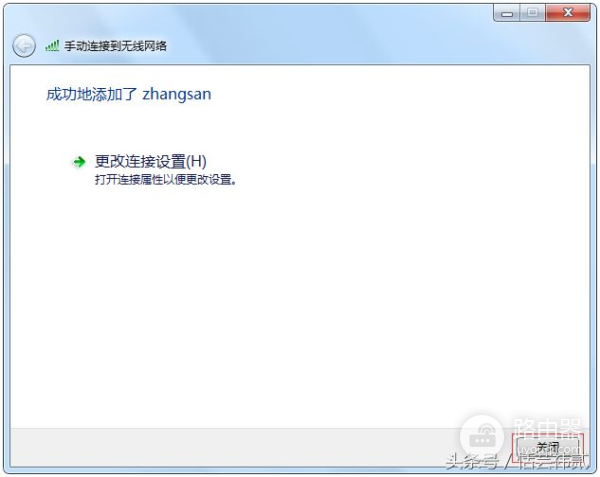The width and height of the screenshot is (600, 477).
Task: Click the luyouqi.com watermark text
Action: pyautogui.click(x=548, y=449)
